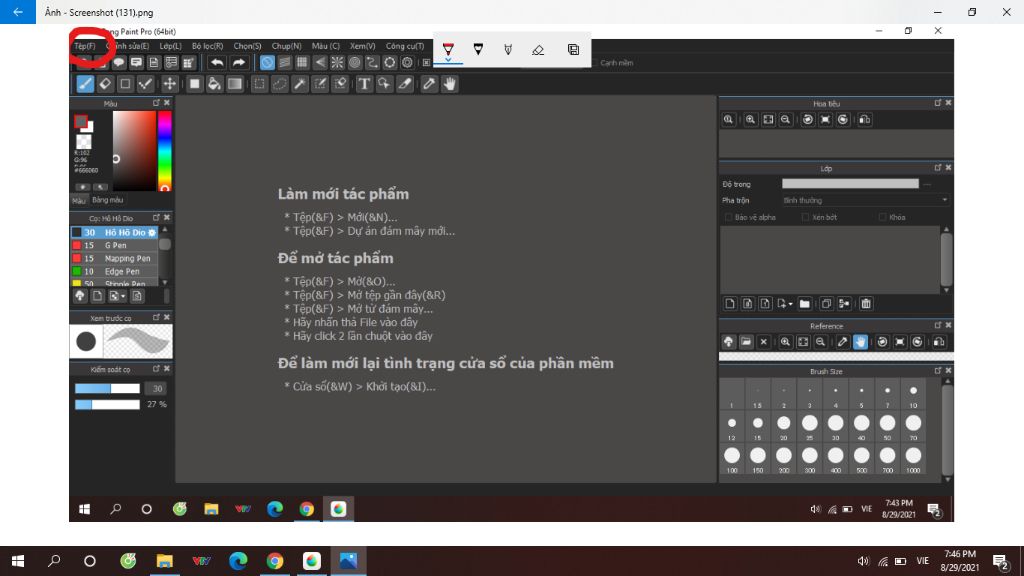Open the speech bubble icon in the top toolbar
The width and height of the screenshot is (1024, 576).
tap(119, 63)
